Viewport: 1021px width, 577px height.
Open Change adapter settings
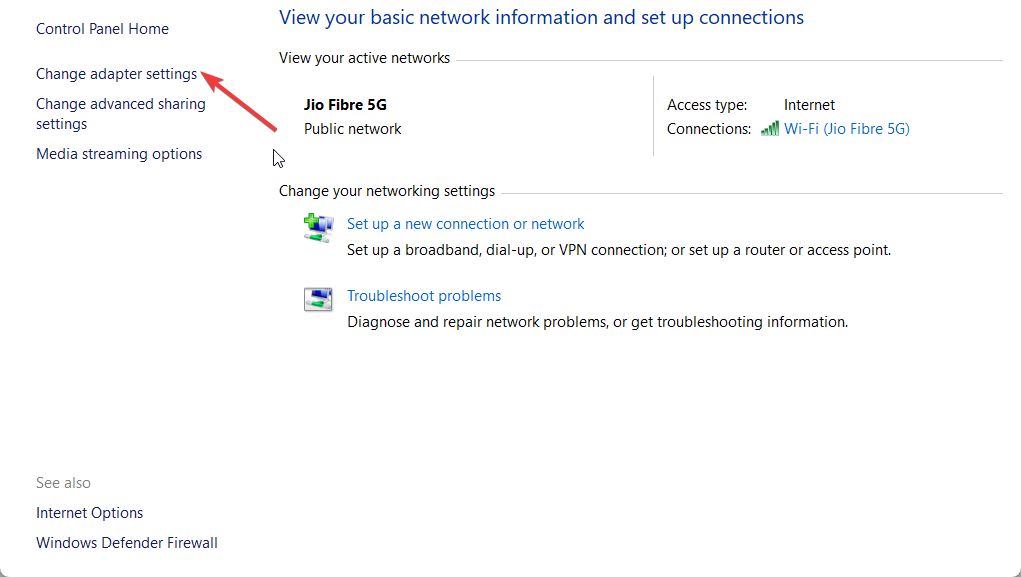point(116,74)
